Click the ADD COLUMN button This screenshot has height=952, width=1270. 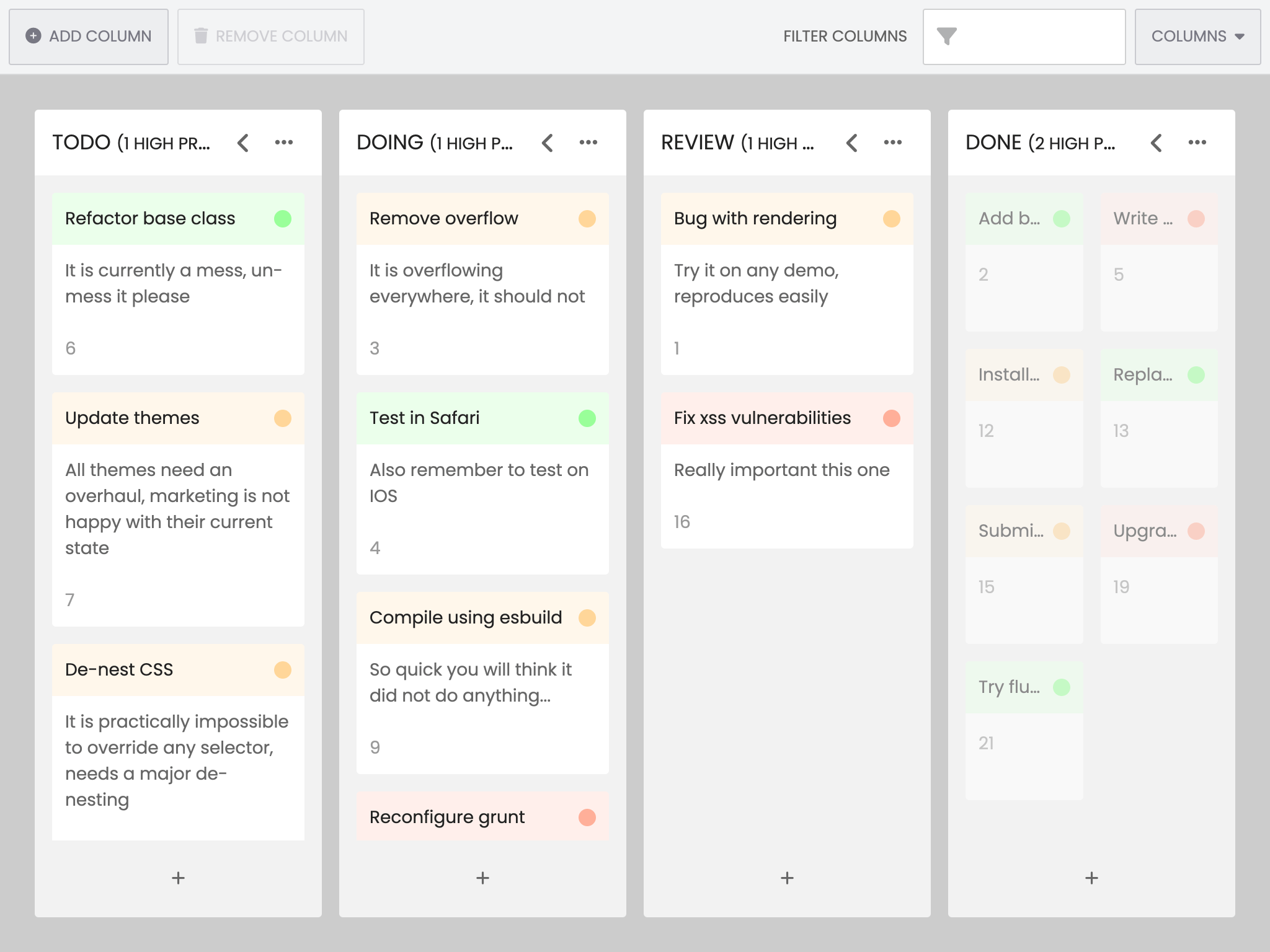click(x=89, y=37)
